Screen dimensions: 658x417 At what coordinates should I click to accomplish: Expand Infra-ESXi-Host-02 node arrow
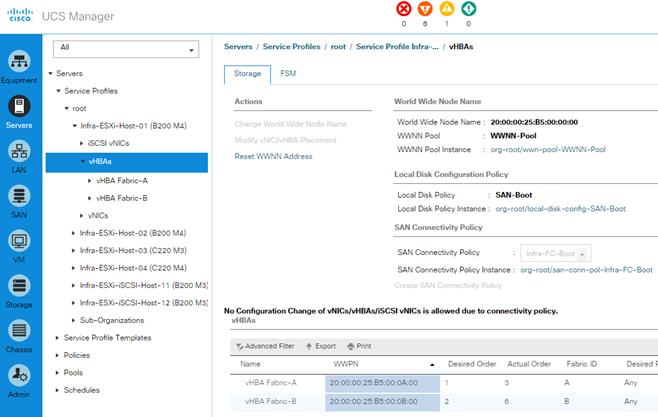pyautogui.click(x=74, y=233)
